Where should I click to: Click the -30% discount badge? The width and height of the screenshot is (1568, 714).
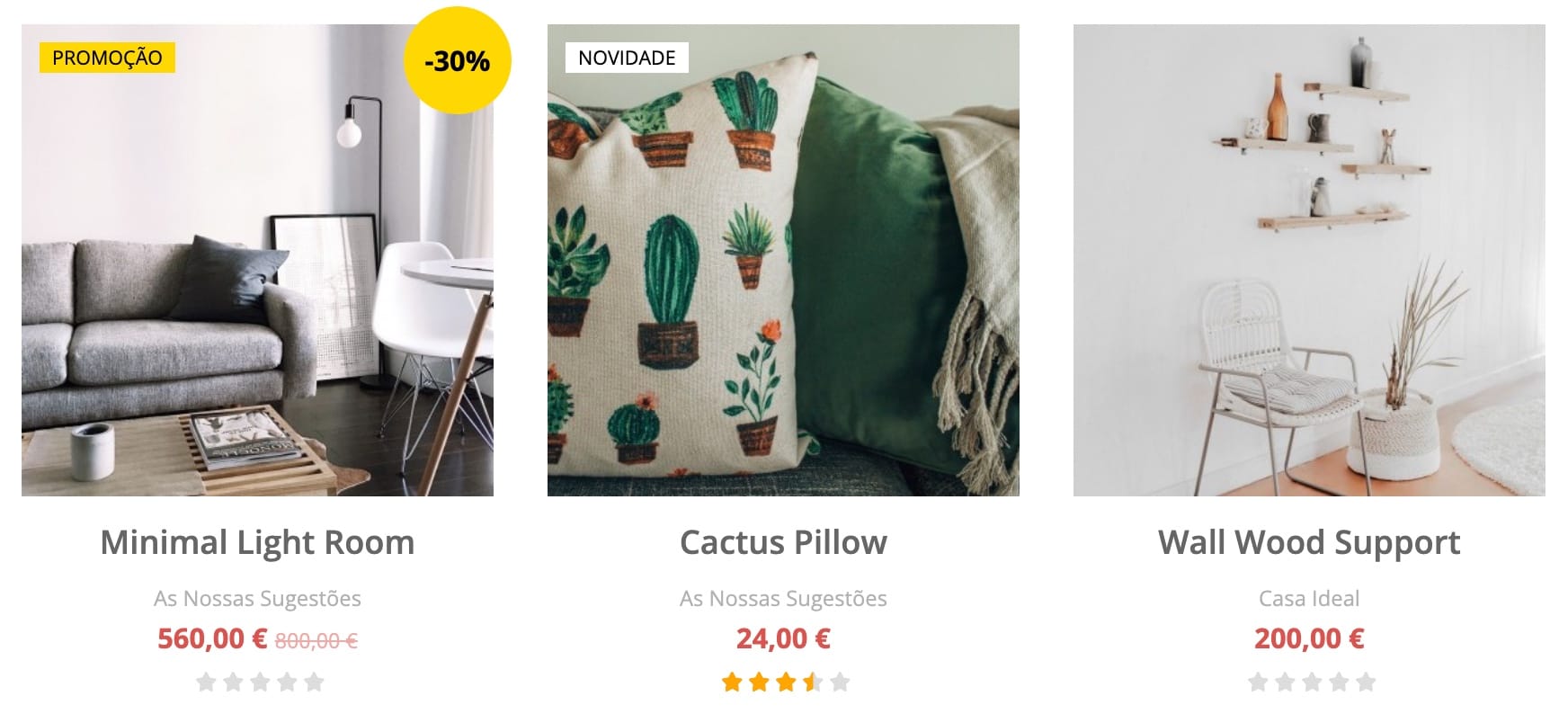pyautogui.click(x=457, y=60)
